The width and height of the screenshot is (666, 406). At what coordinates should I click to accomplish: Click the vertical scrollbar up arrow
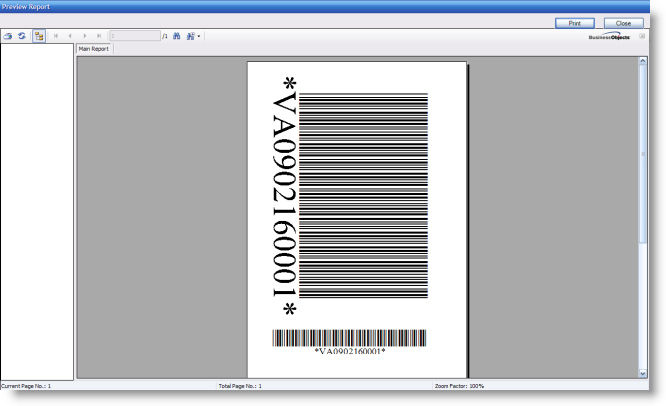[x=643, y=61]
